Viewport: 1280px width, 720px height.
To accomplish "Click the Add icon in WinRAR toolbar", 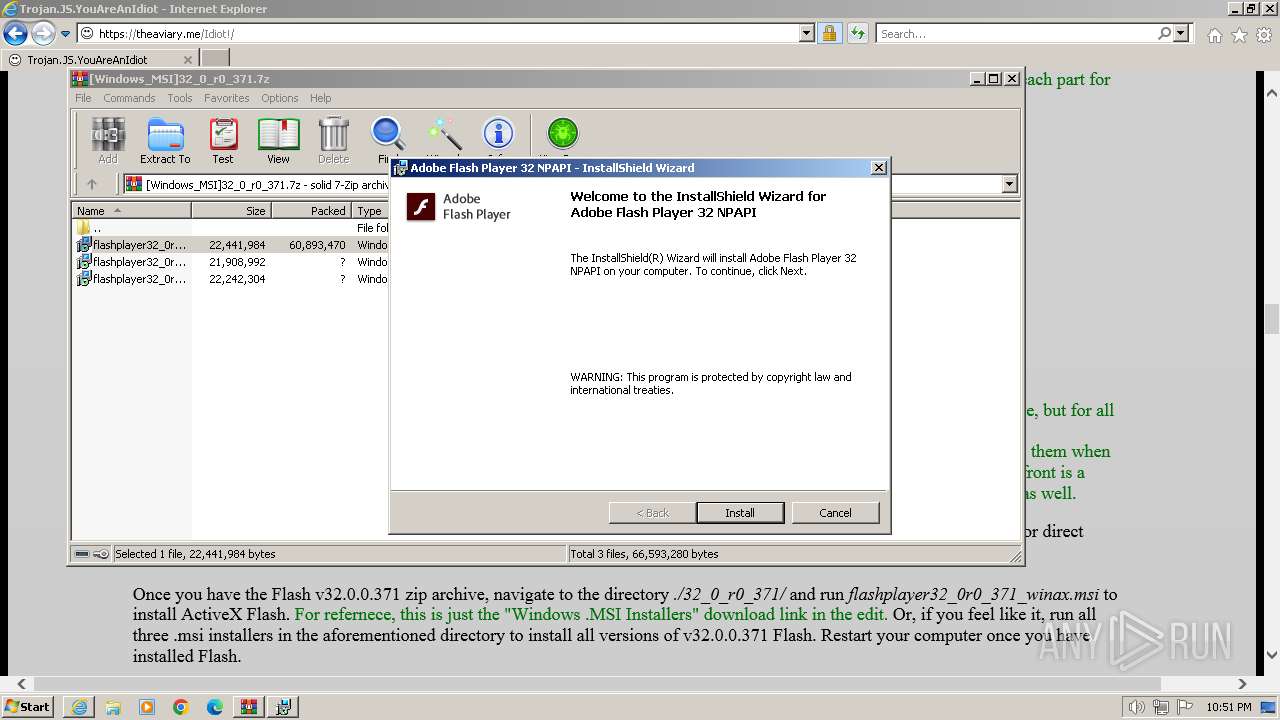I will point(108,141).
